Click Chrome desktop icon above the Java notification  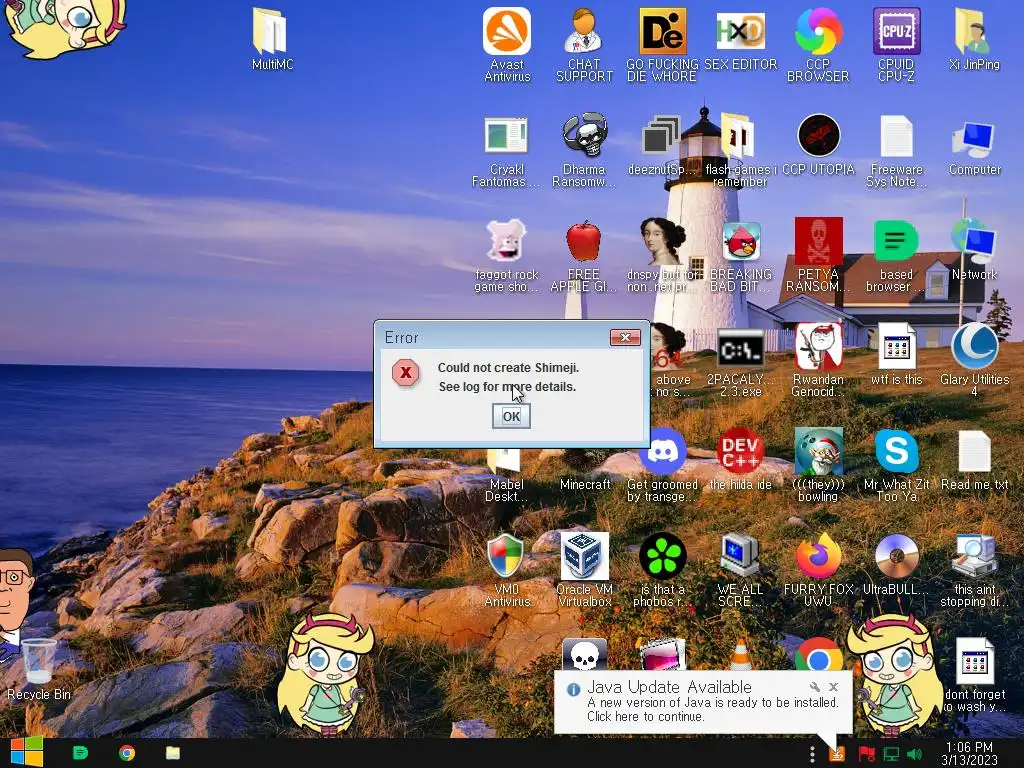tap(818, 656)
